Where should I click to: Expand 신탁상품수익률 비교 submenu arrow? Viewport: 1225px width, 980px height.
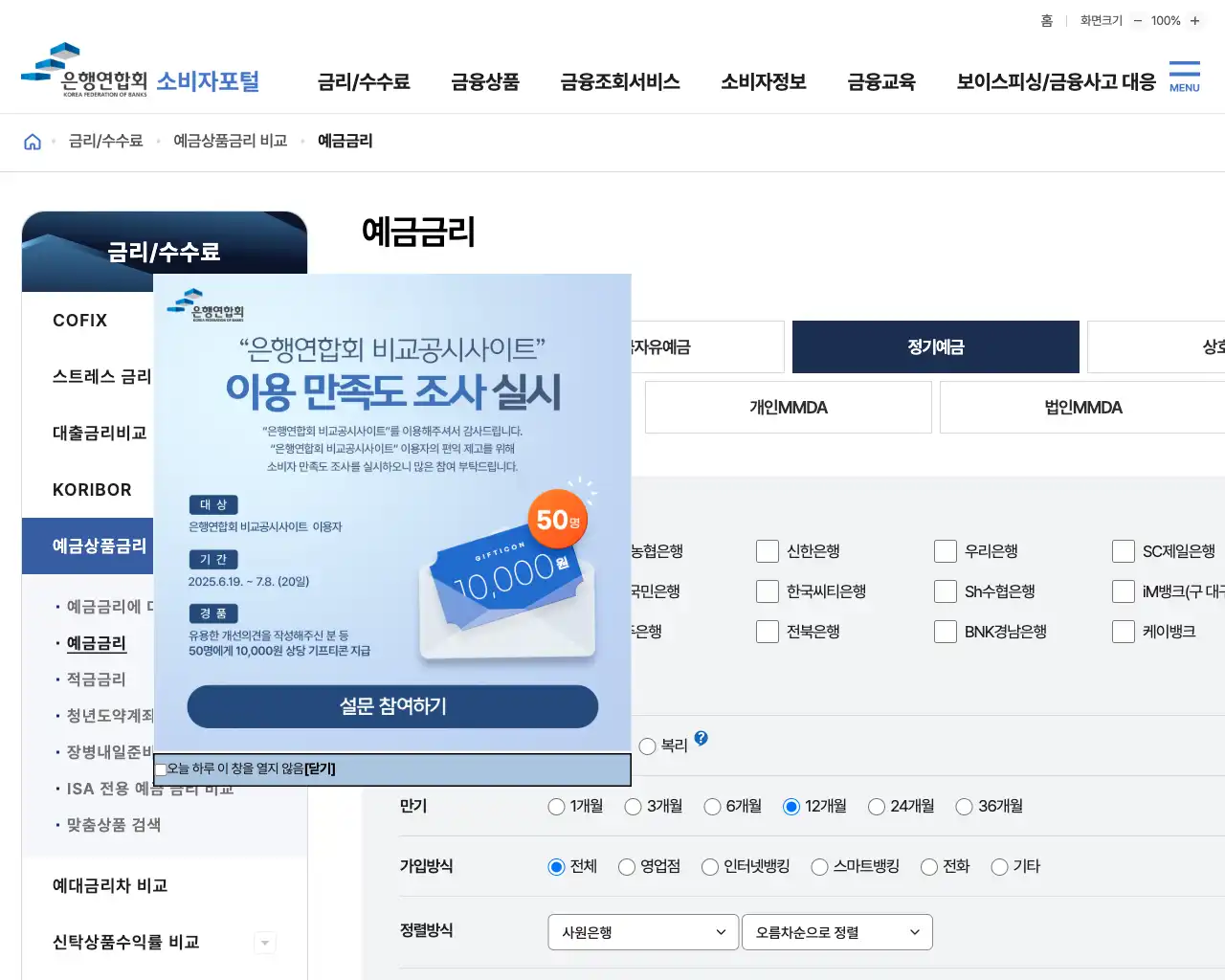[265, 943]
